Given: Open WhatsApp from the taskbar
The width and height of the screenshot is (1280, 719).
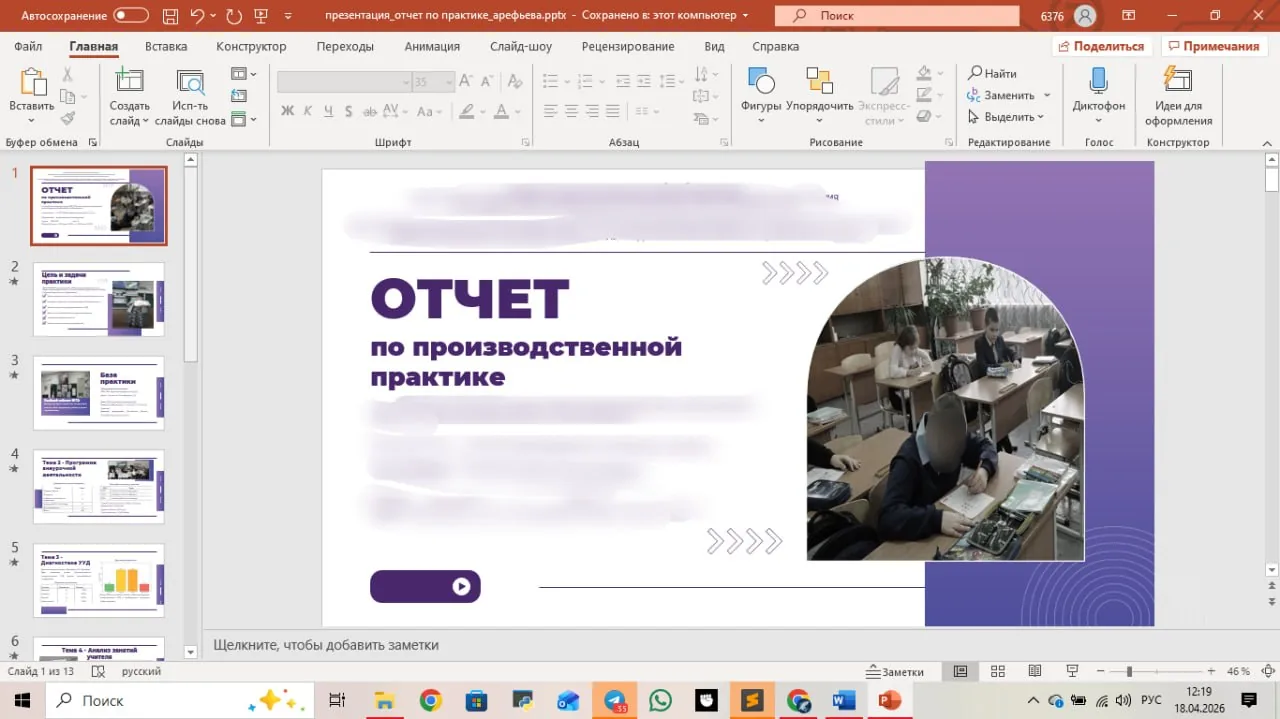Looking at the screenshot, I should pos(660,701).
